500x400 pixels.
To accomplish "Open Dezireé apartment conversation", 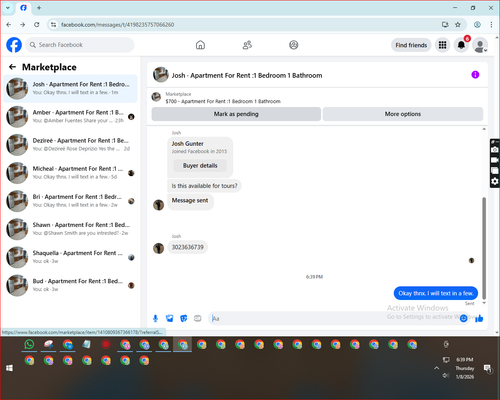I will (x=70, y=145).
